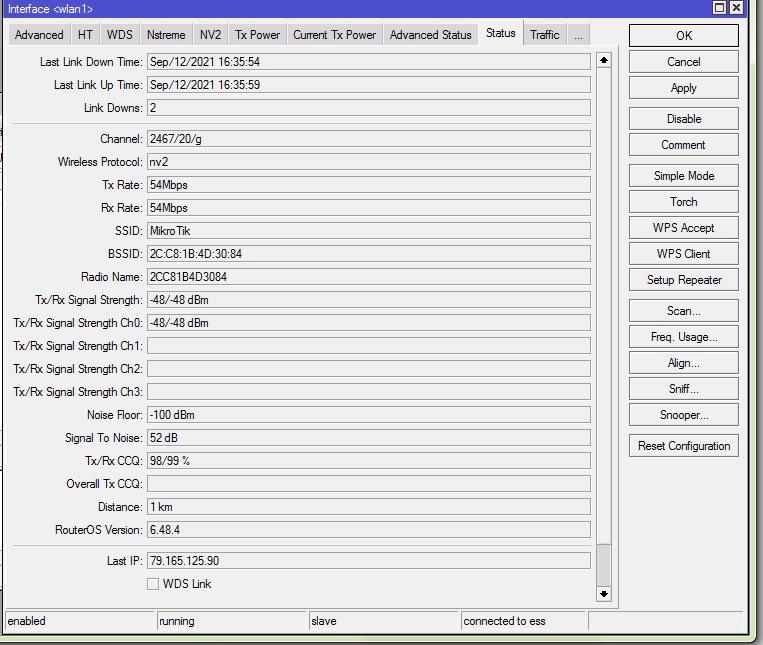Screen dimensions: 763x645
Task: Add a Comment to the interface
Action: pyautogui.click(x=684, y=145)
